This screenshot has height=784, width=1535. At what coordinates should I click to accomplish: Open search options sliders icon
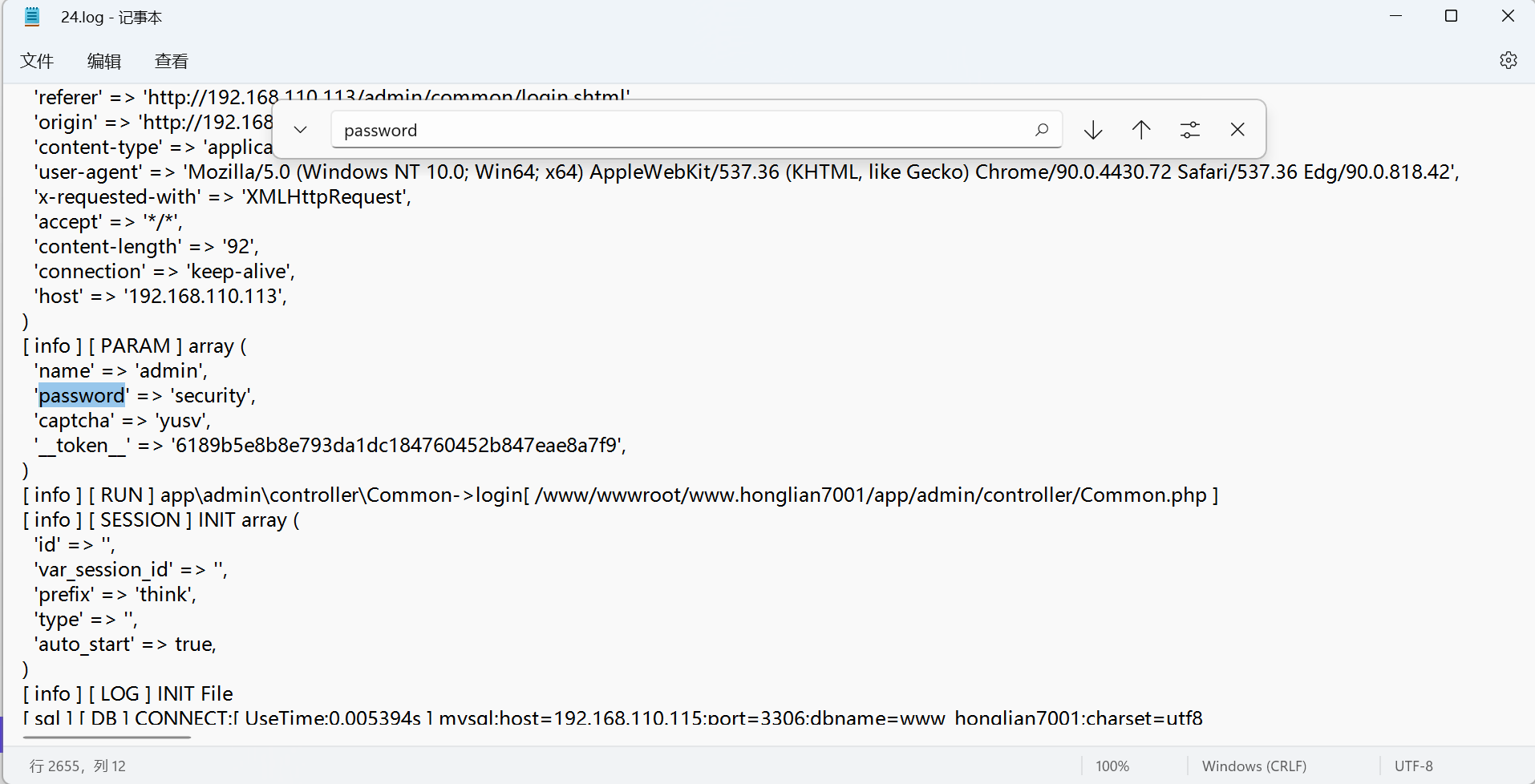1190,130
